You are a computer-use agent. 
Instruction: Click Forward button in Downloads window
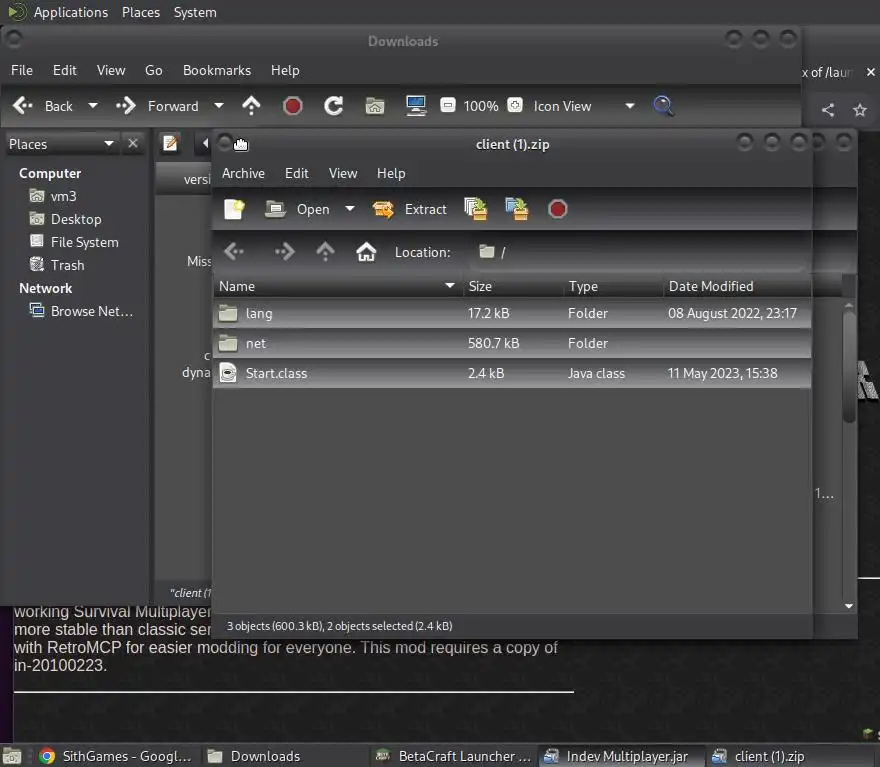tap(157, 106)
